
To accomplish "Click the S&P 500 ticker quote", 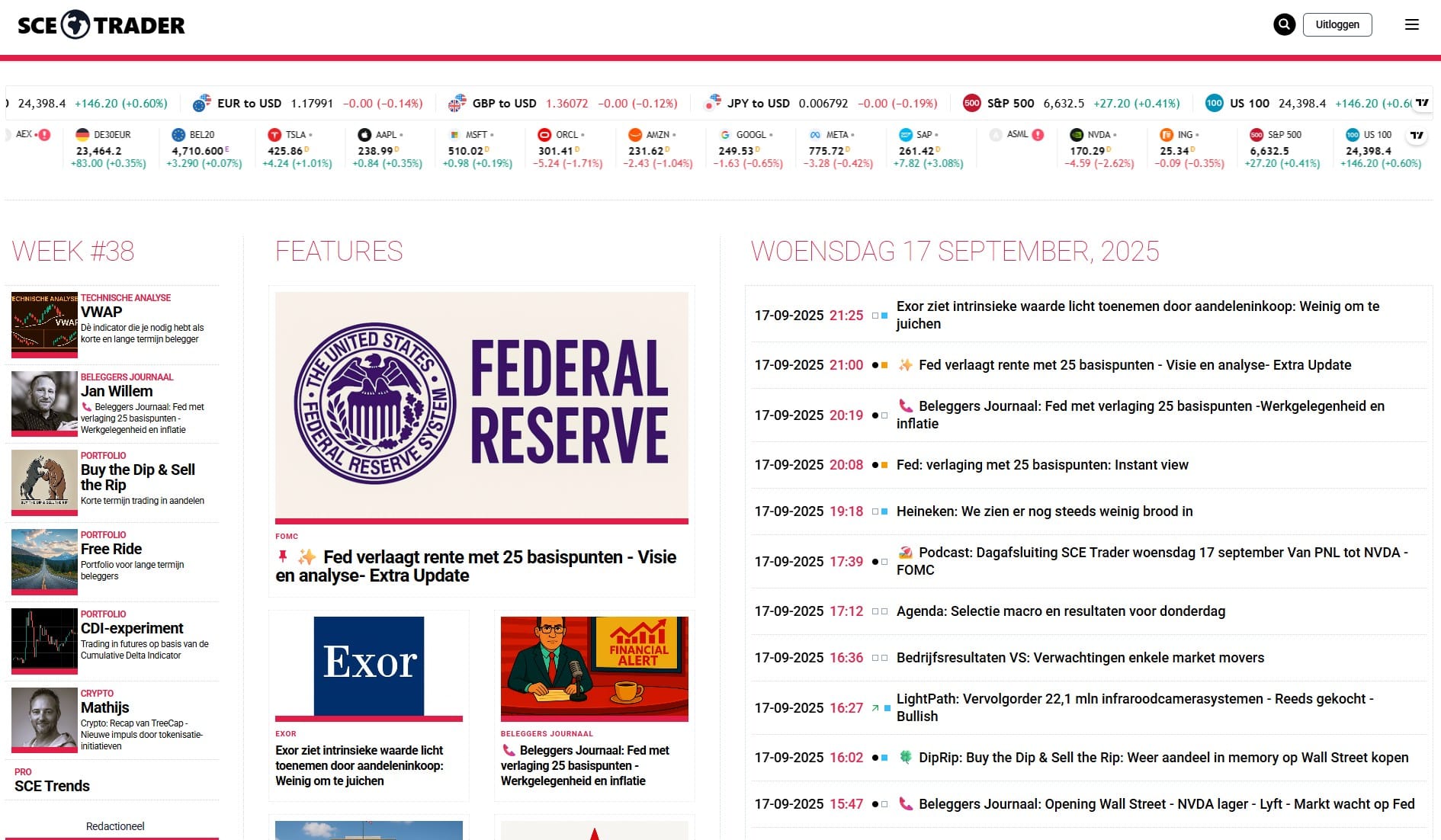I will click(x=1071, y=103).
